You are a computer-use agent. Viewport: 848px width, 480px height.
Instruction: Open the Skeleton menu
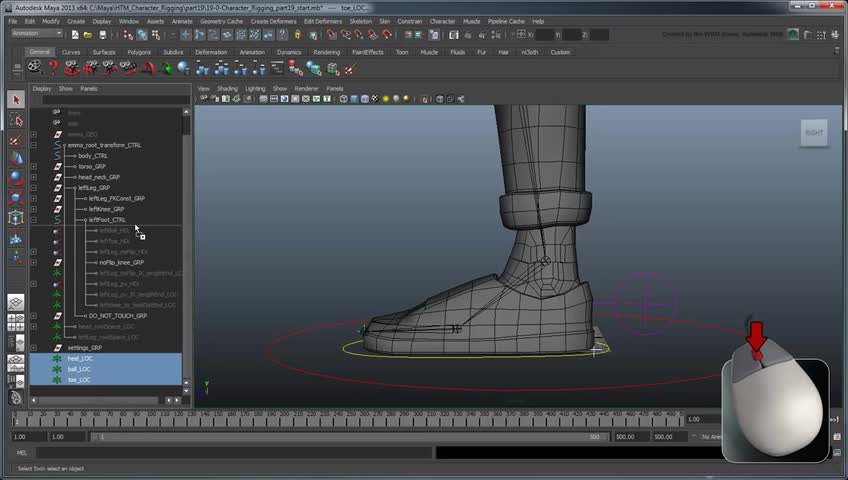click(x=360, y=21)
